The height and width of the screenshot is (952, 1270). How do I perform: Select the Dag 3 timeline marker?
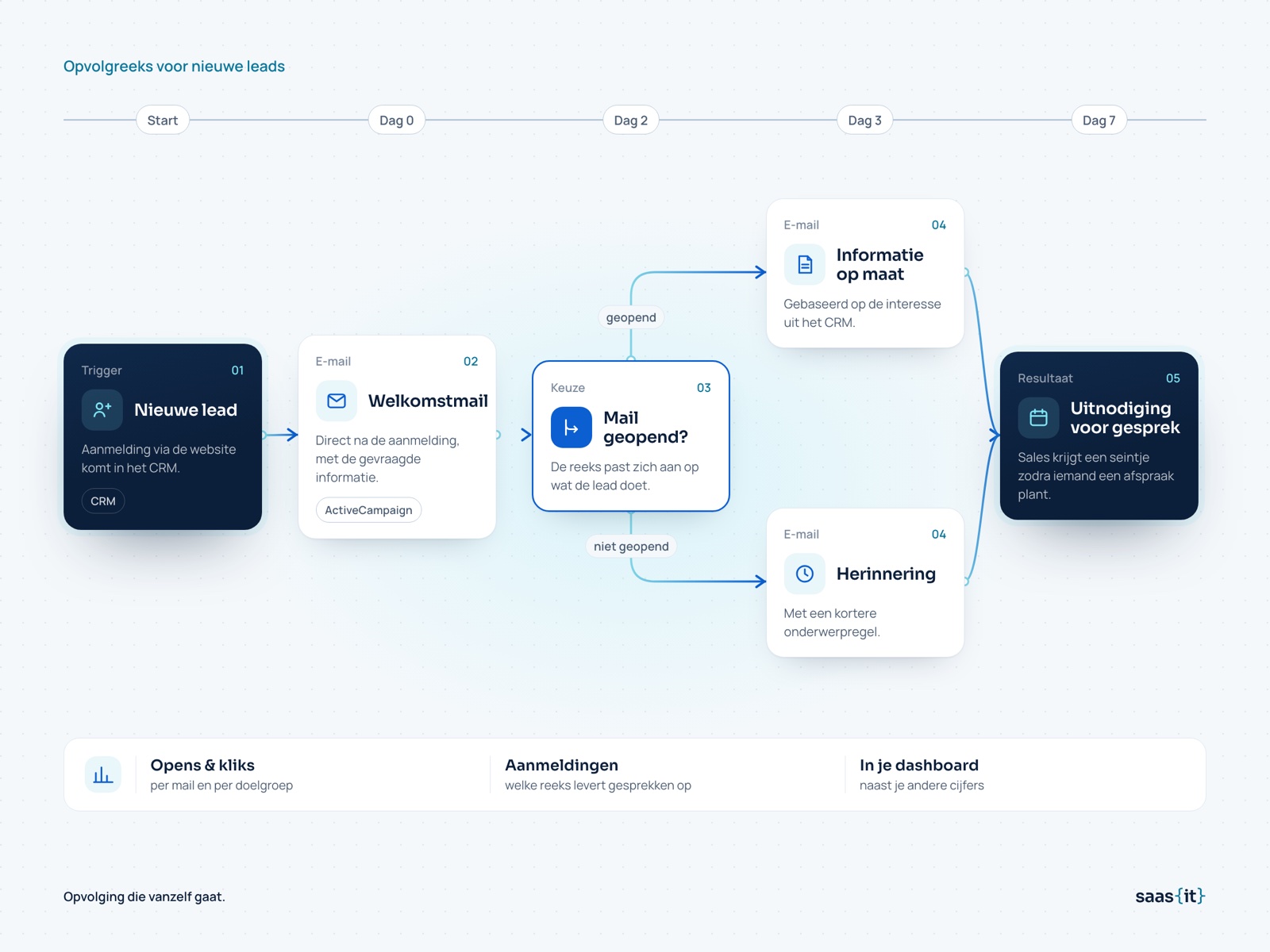coord(864,120)
